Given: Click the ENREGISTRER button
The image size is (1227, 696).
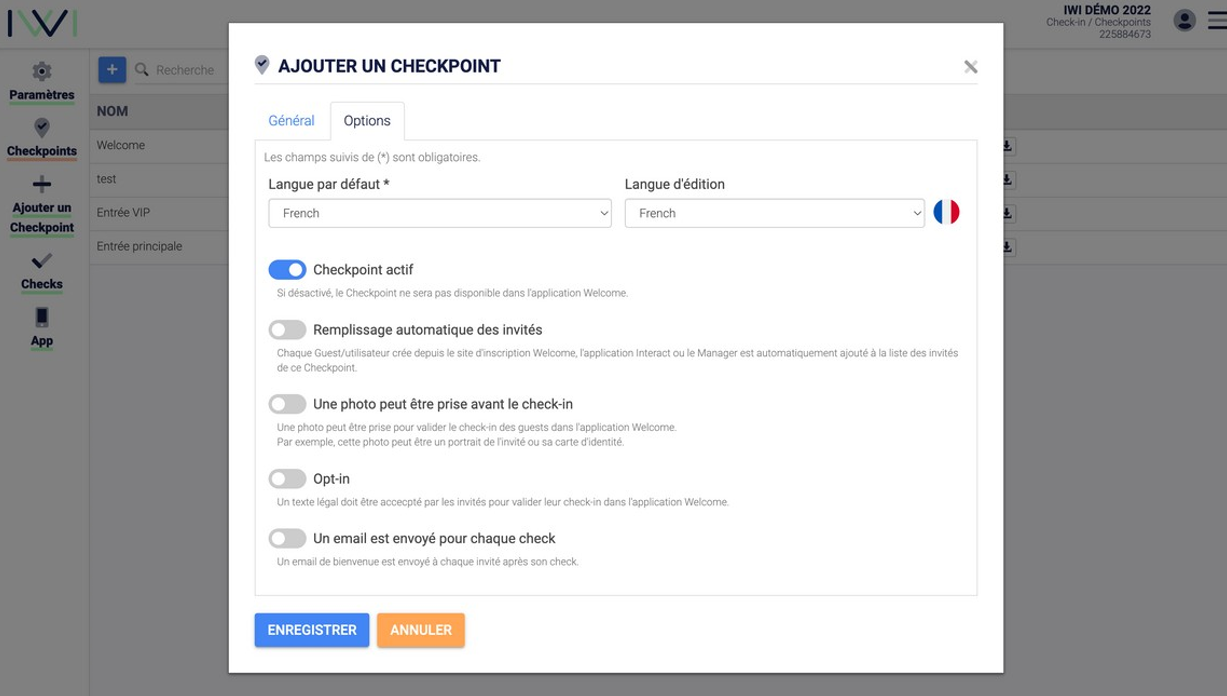Looking at the screenshot, I should [312, 630].
